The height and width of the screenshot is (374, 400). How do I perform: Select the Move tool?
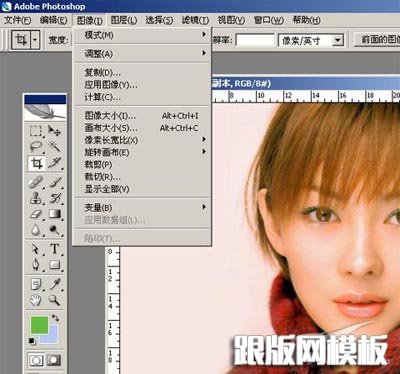54,131
